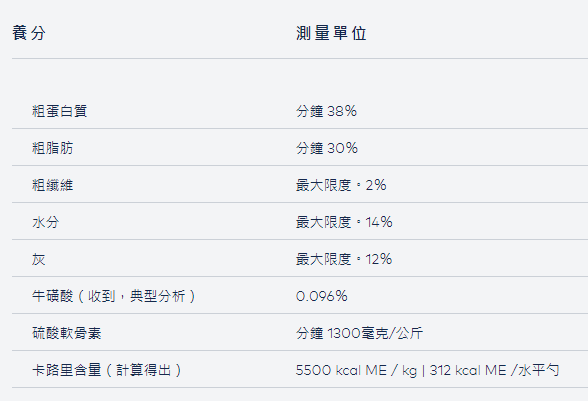
Task: Click the 測量單位 column header
Action: pos(331,33)
